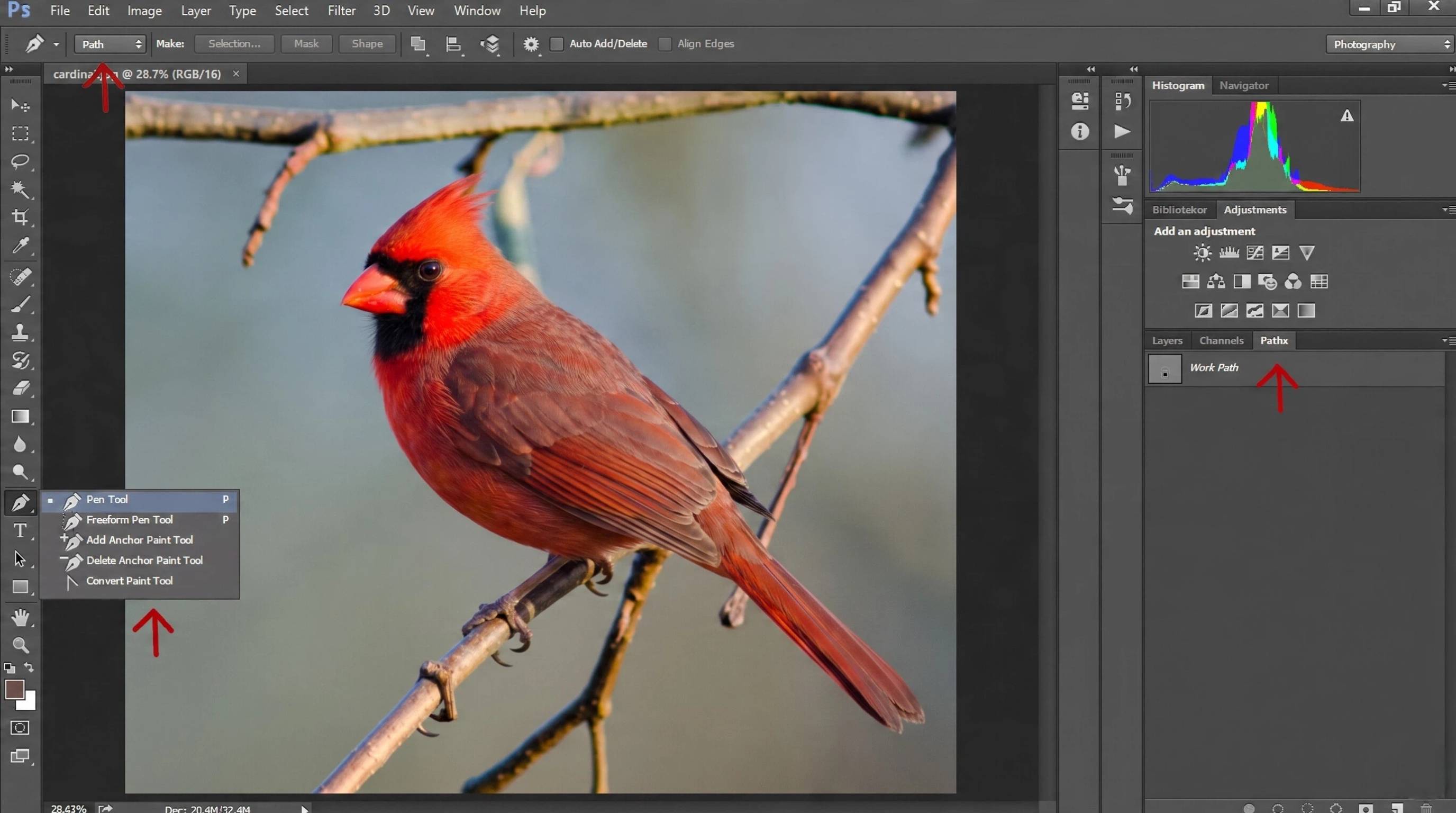
Task: Open the Adjustments panel menu
Action: [x=1449, y=210]
